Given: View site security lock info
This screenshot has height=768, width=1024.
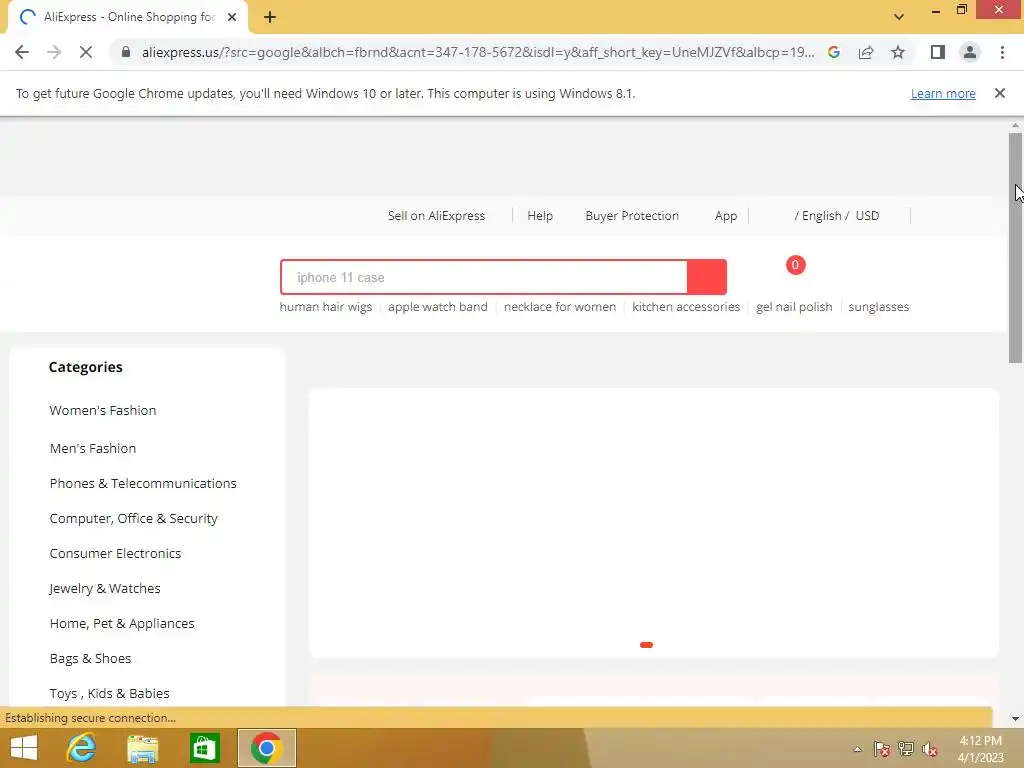Looking at the screenshot, I should [x=126, y=52].
